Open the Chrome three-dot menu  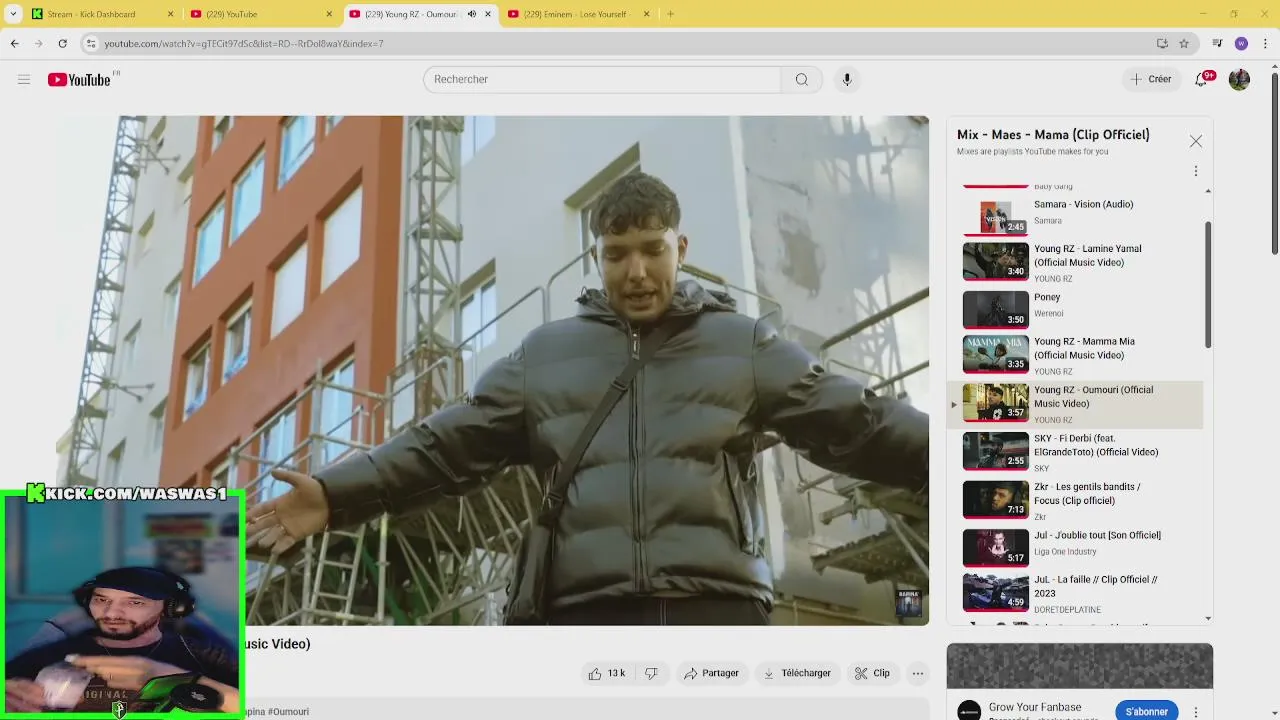click(x=1265, y=44)
